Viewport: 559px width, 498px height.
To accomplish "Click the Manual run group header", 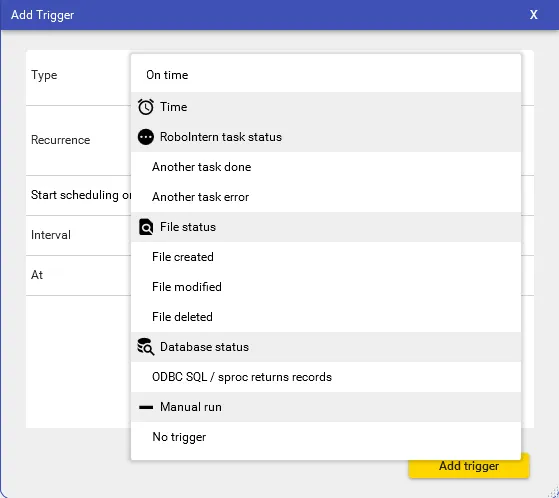I will pyautogui.click(x=326, y=407).
